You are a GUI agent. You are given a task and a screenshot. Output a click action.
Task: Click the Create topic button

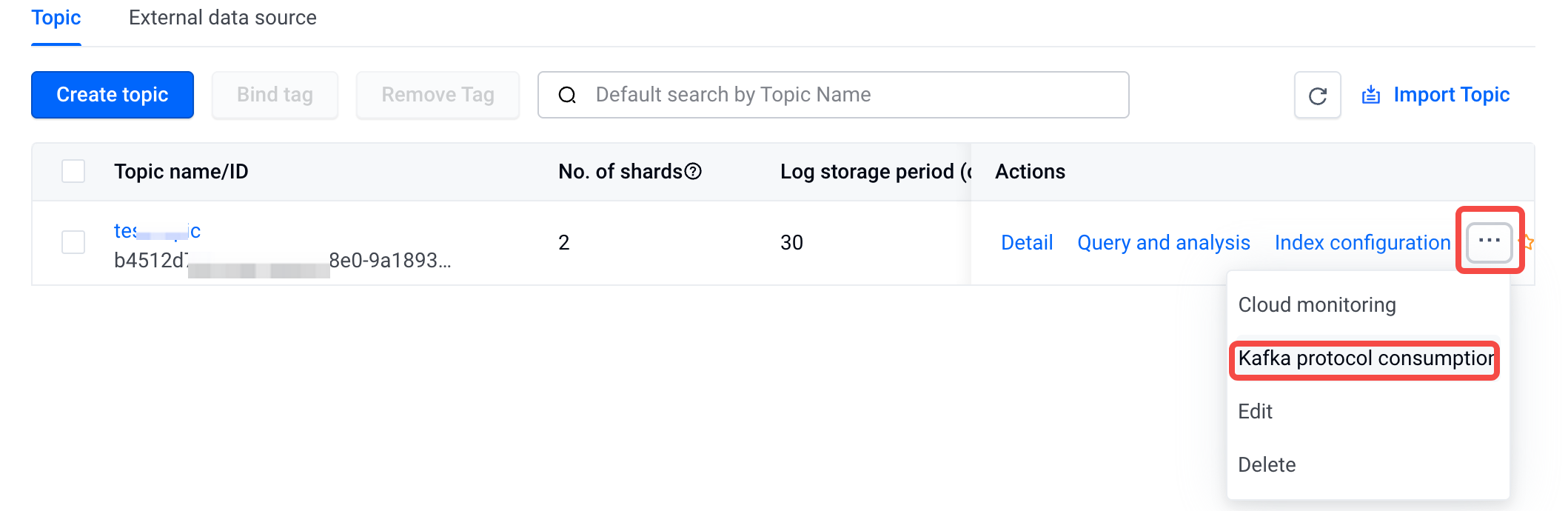point(113,95)
